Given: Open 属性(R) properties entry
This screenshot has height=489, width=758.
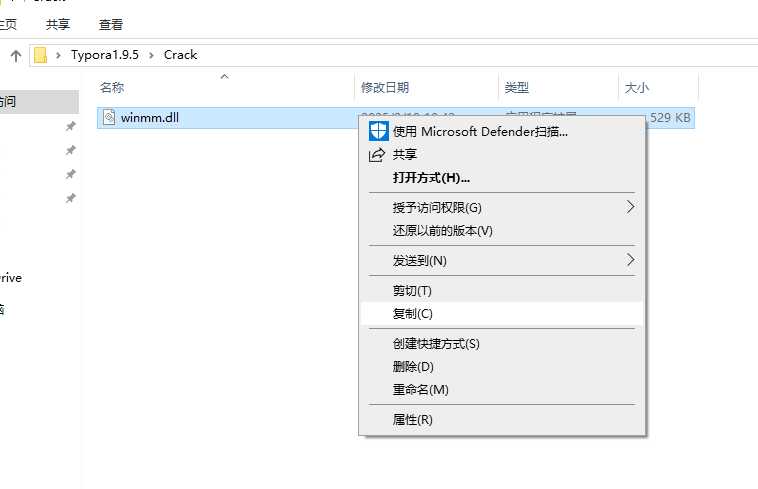Looking at the screenshot, I should pos(502,420).
